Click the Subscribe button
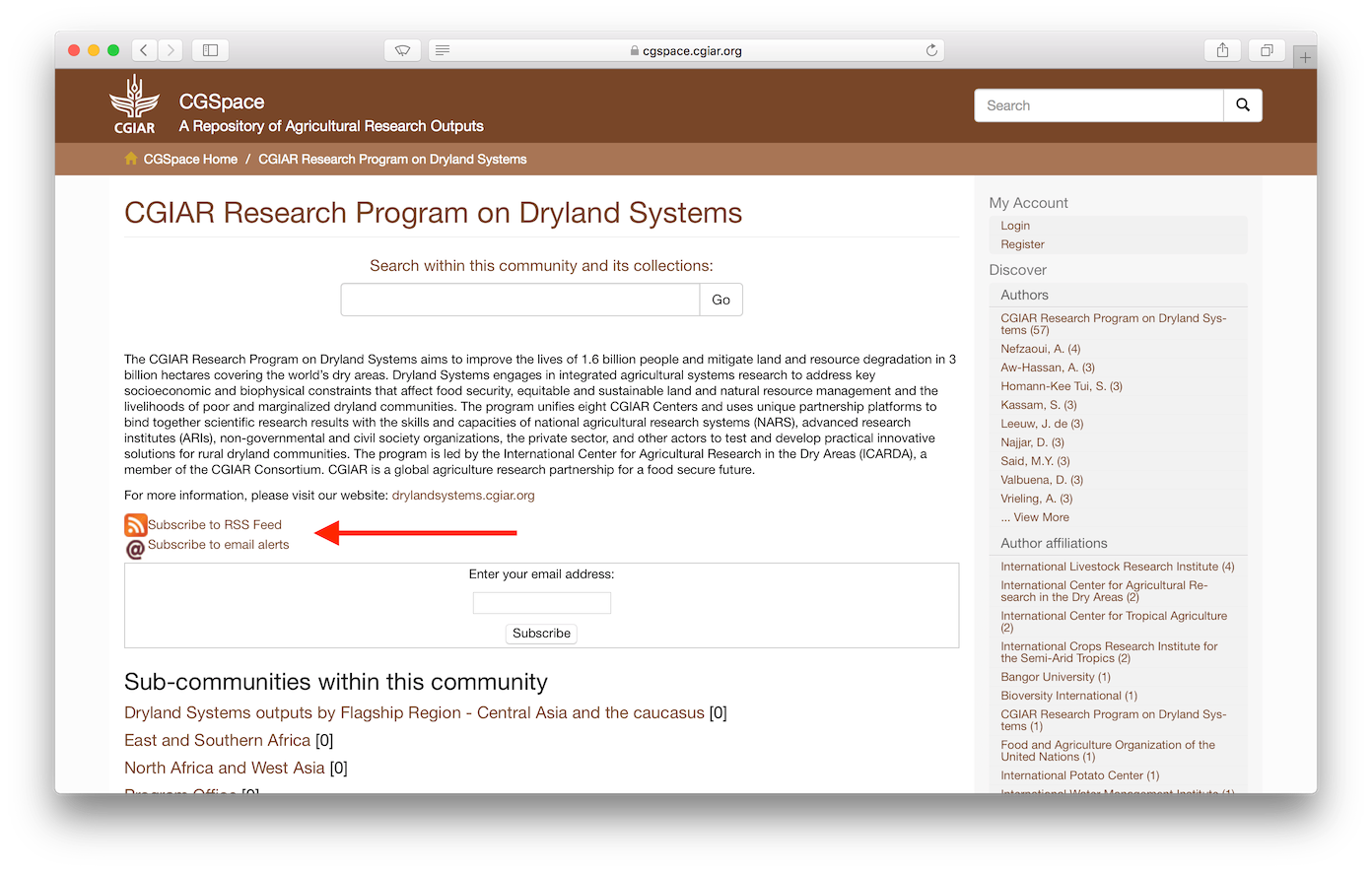1372x872 pixels. tap(541, 634)
